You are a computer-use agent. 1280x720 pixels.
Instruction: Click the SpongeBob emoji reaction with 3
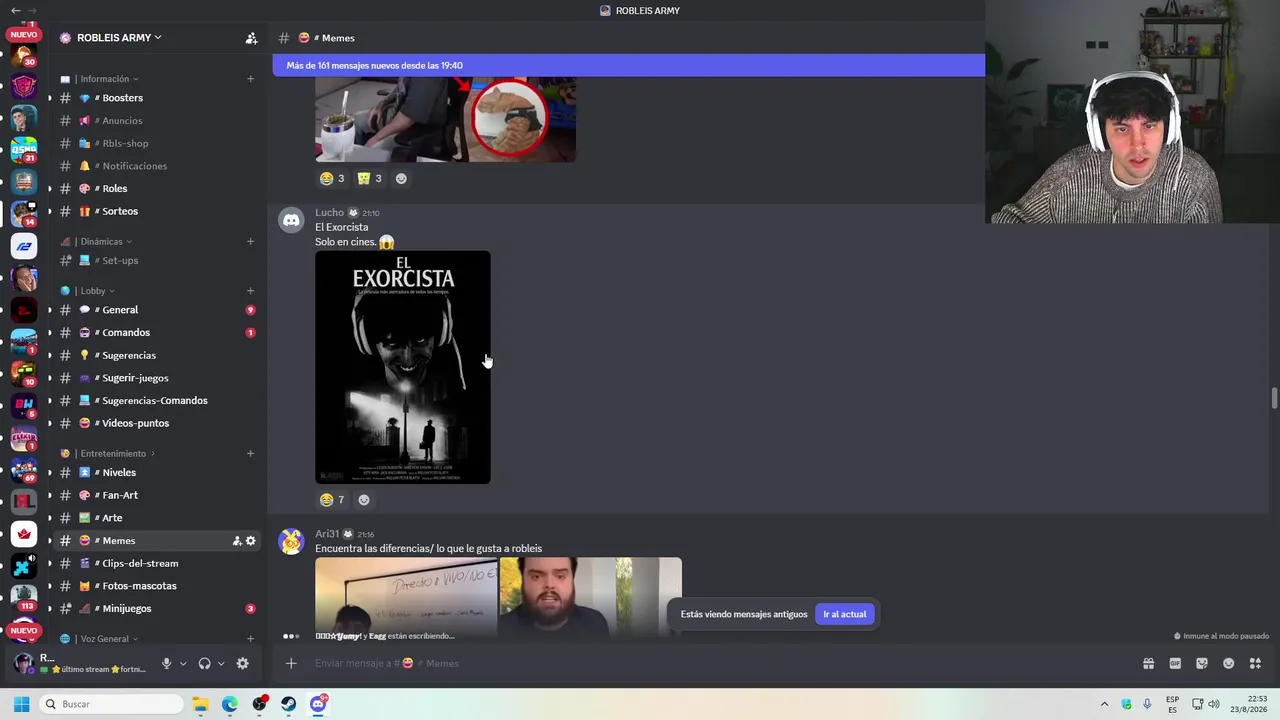pyautogui.click(x=370, y=179)
